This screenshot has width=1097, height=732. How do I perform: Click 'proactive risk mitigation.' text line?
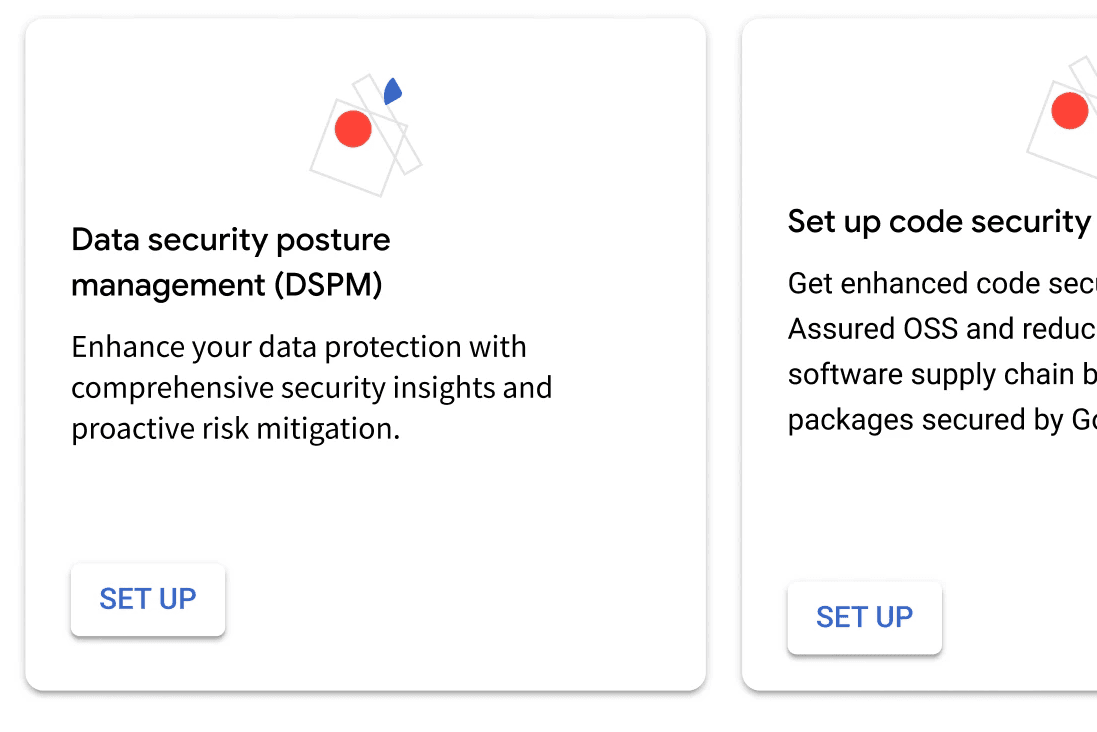236,428
